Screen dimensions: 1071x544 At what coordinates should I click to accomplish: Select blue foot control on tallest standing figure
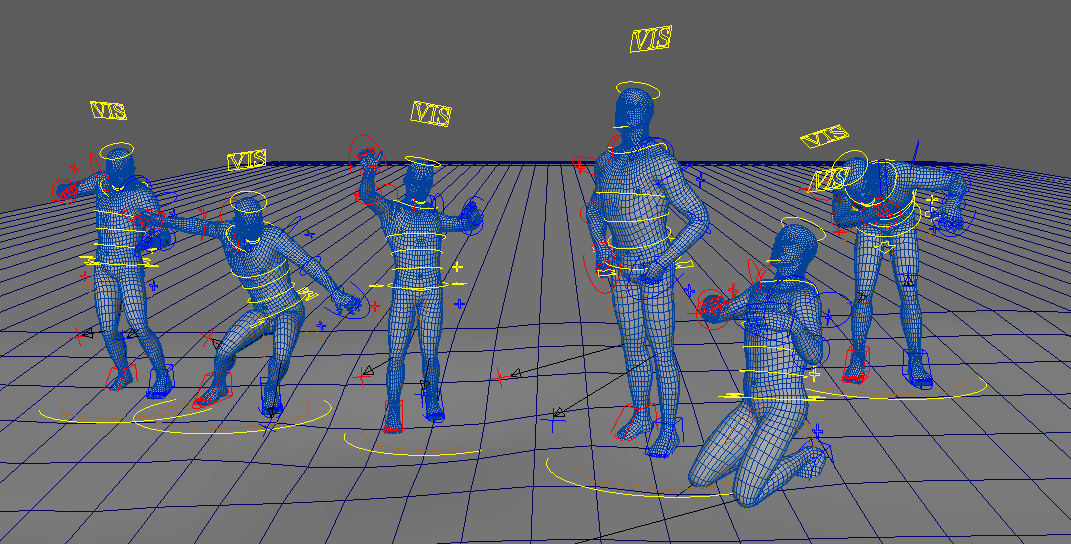click(666, 438)
